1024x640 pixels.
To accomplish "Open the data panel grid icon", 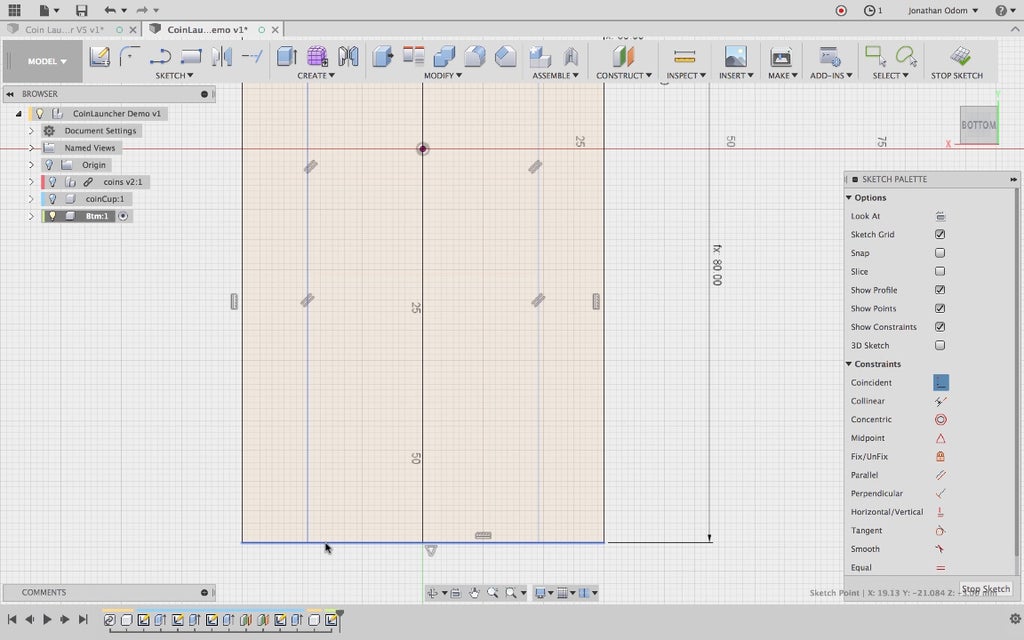I will tap(14, 10).
